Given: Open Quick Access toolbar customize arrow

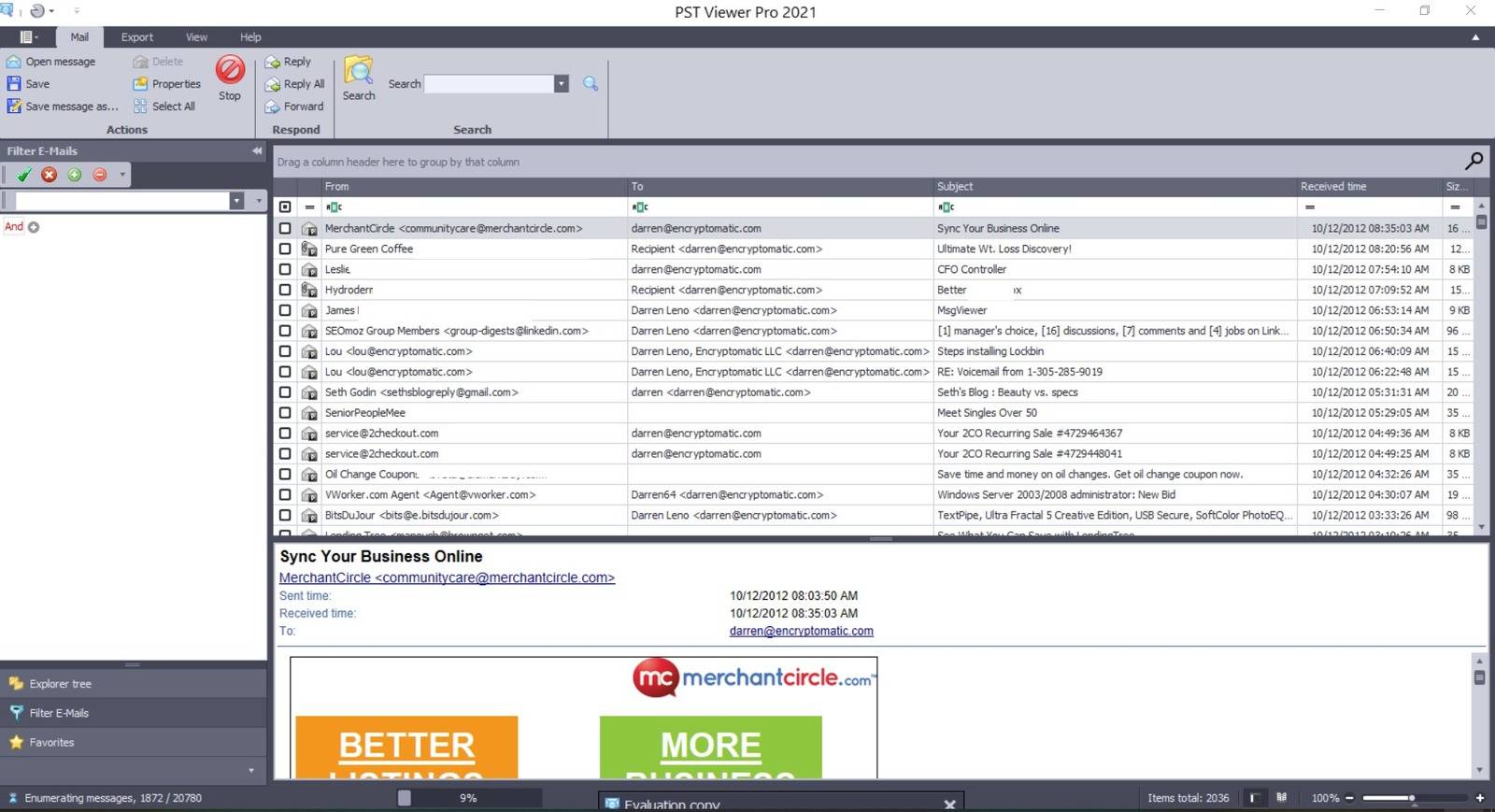Looking at the screenshot, I should click(x=77, y=11).
